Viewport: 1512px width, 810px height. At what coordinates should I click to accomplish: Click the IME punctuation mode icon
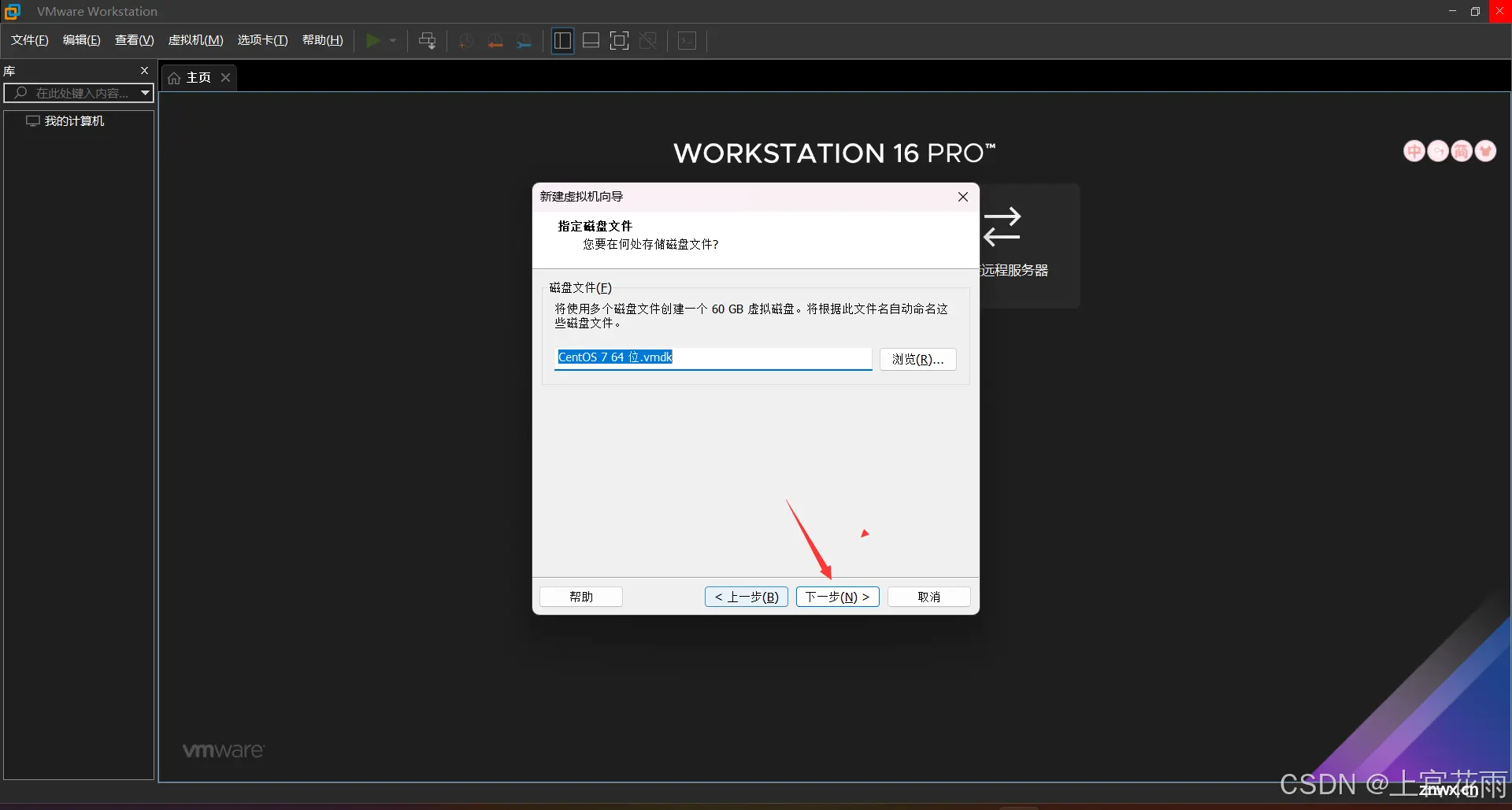1438,150
